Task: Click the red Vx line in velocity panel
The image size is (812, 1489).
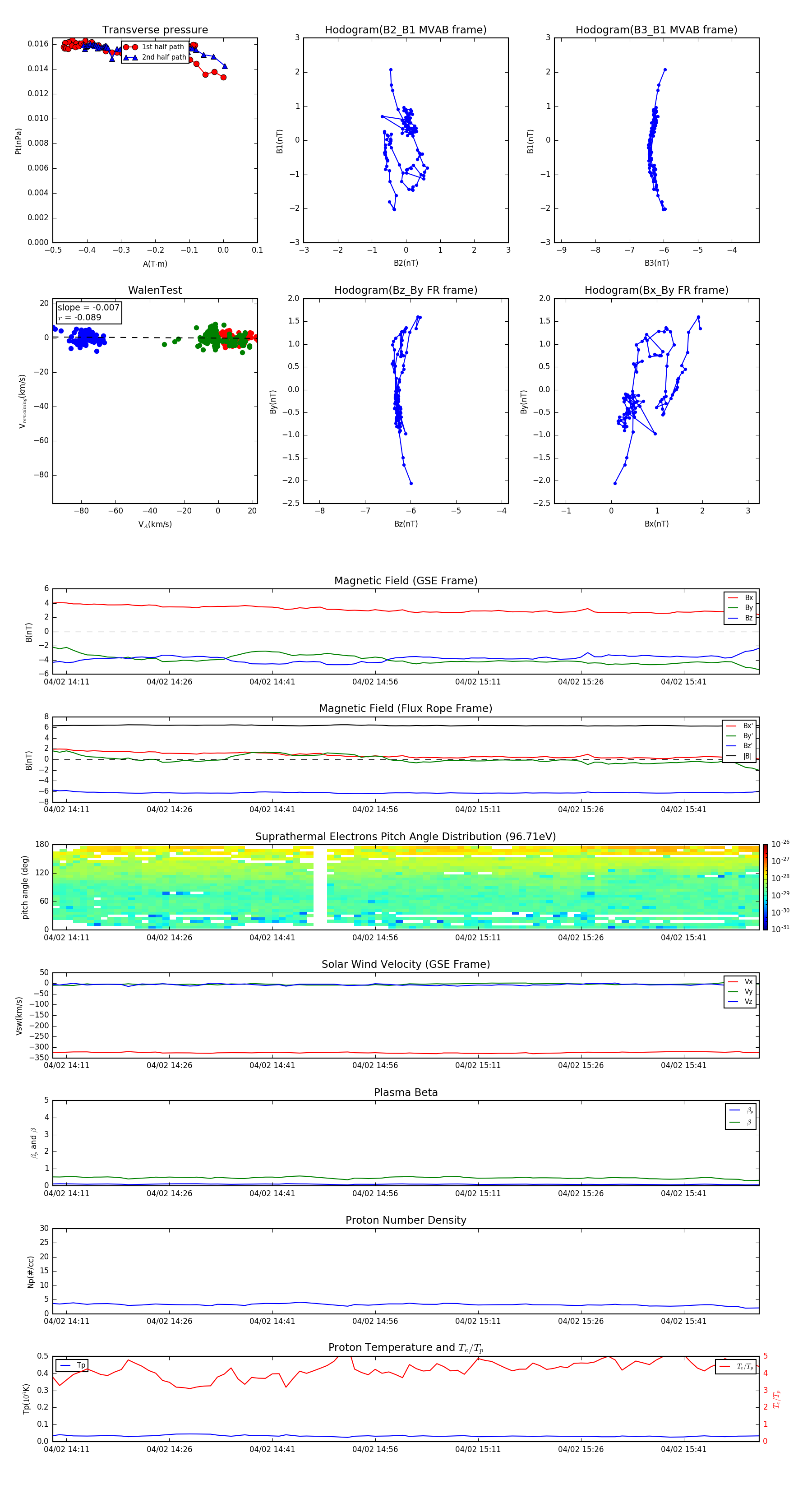Action: coord(406,1053)
